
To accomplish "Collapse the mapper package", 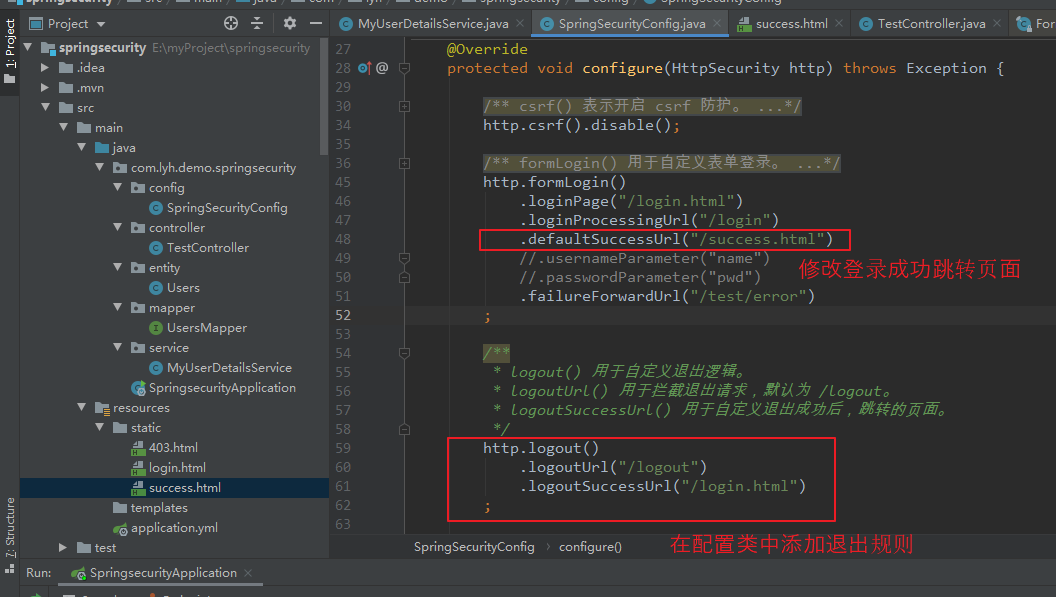I will (x=118, y=307).
